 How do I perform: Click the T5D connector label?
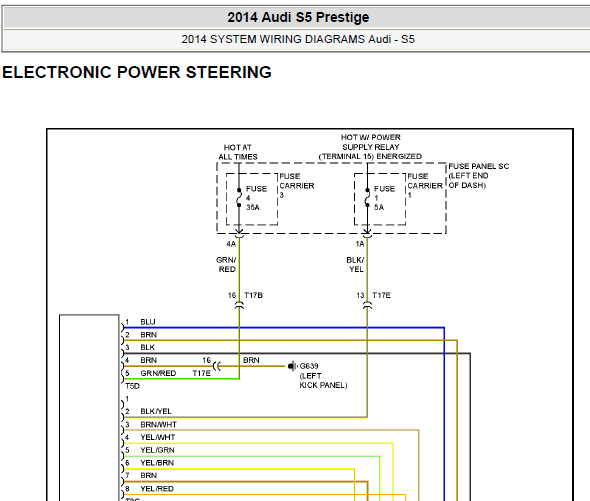point(132,386)
